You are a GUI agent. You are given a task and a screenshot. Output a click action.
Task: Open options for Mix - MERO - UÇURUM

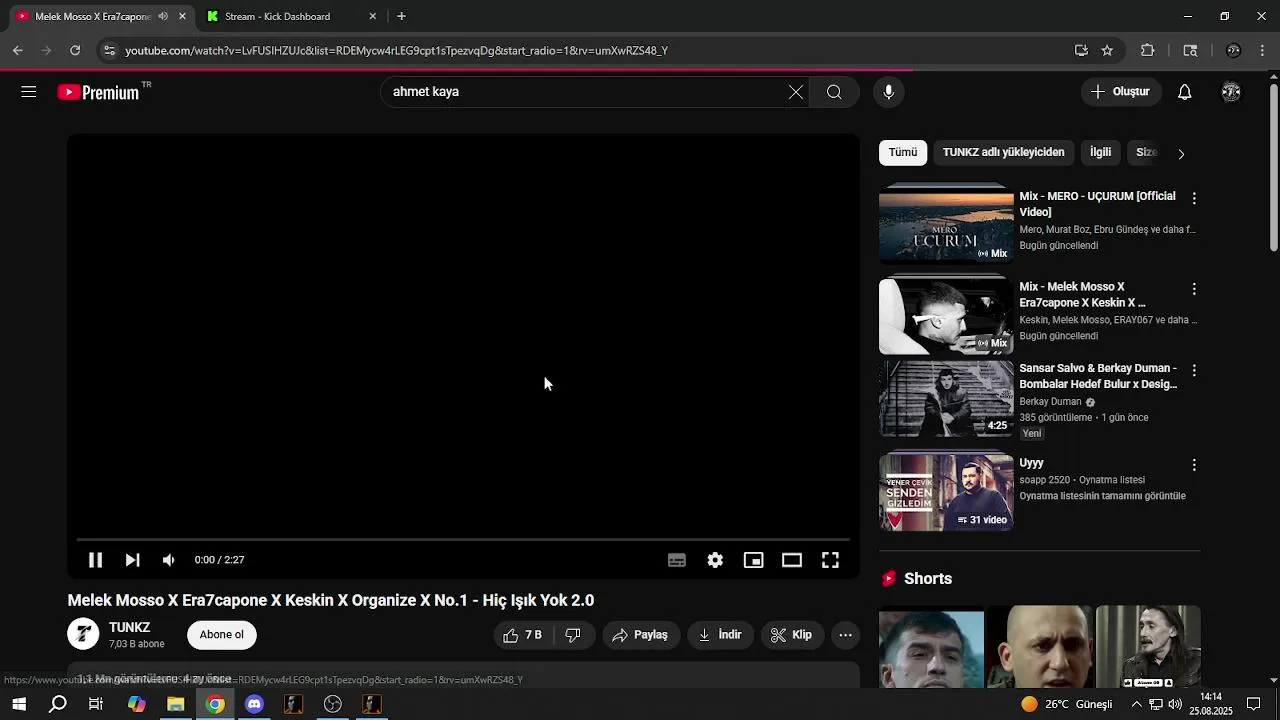tap(1193, 198)
